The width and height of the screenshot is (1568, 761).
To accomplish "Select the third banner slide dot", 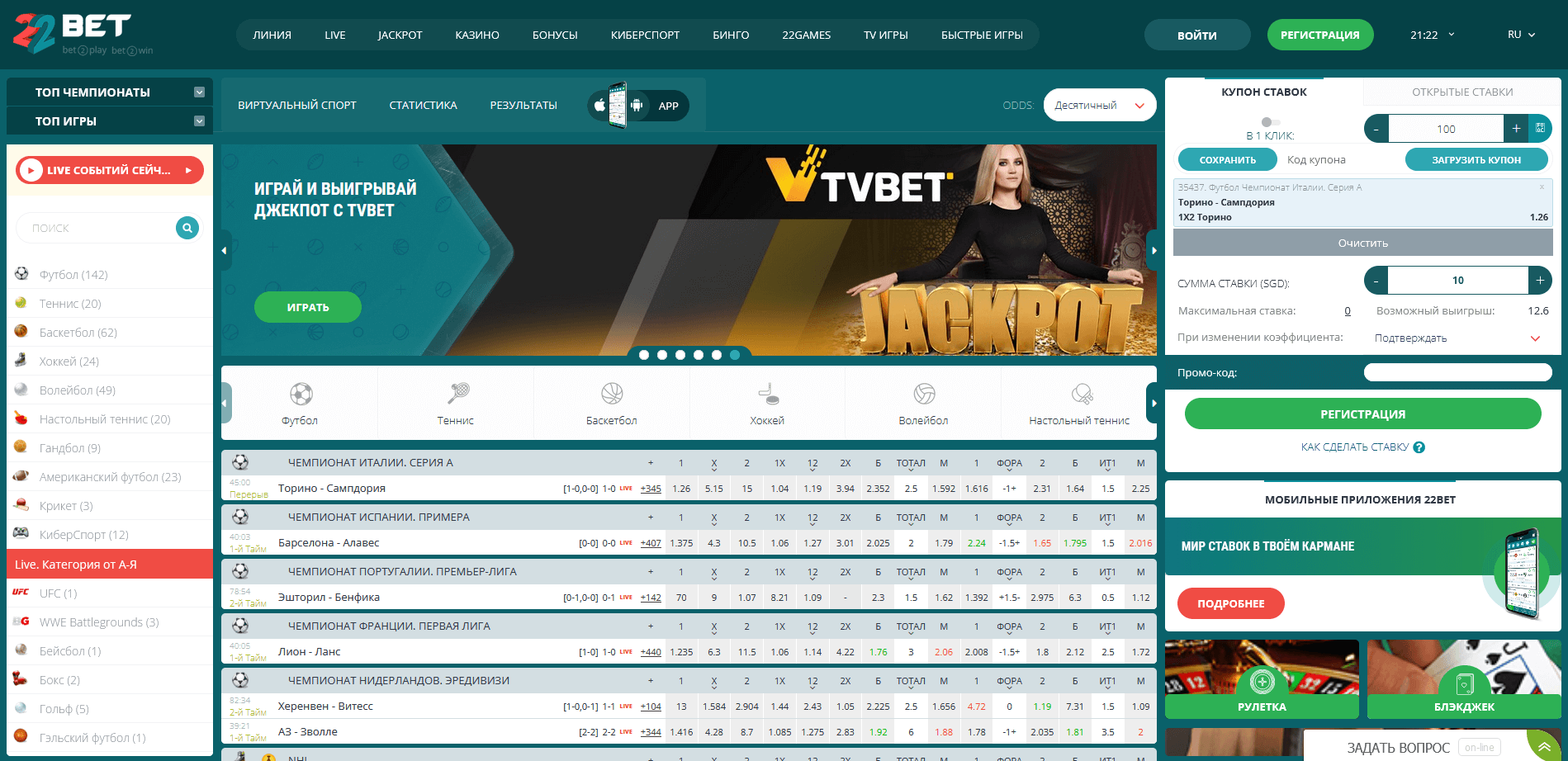I will pos(680,355).
